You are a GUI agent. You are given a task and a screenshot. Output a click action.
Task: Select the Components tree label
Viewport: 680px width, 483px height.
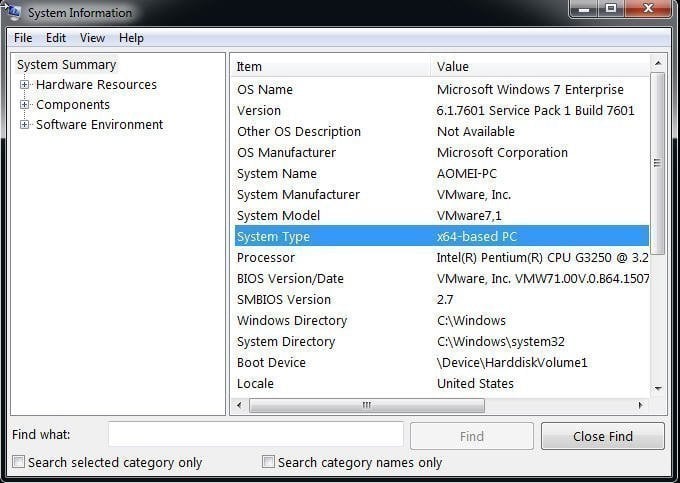tap(73, 104)
